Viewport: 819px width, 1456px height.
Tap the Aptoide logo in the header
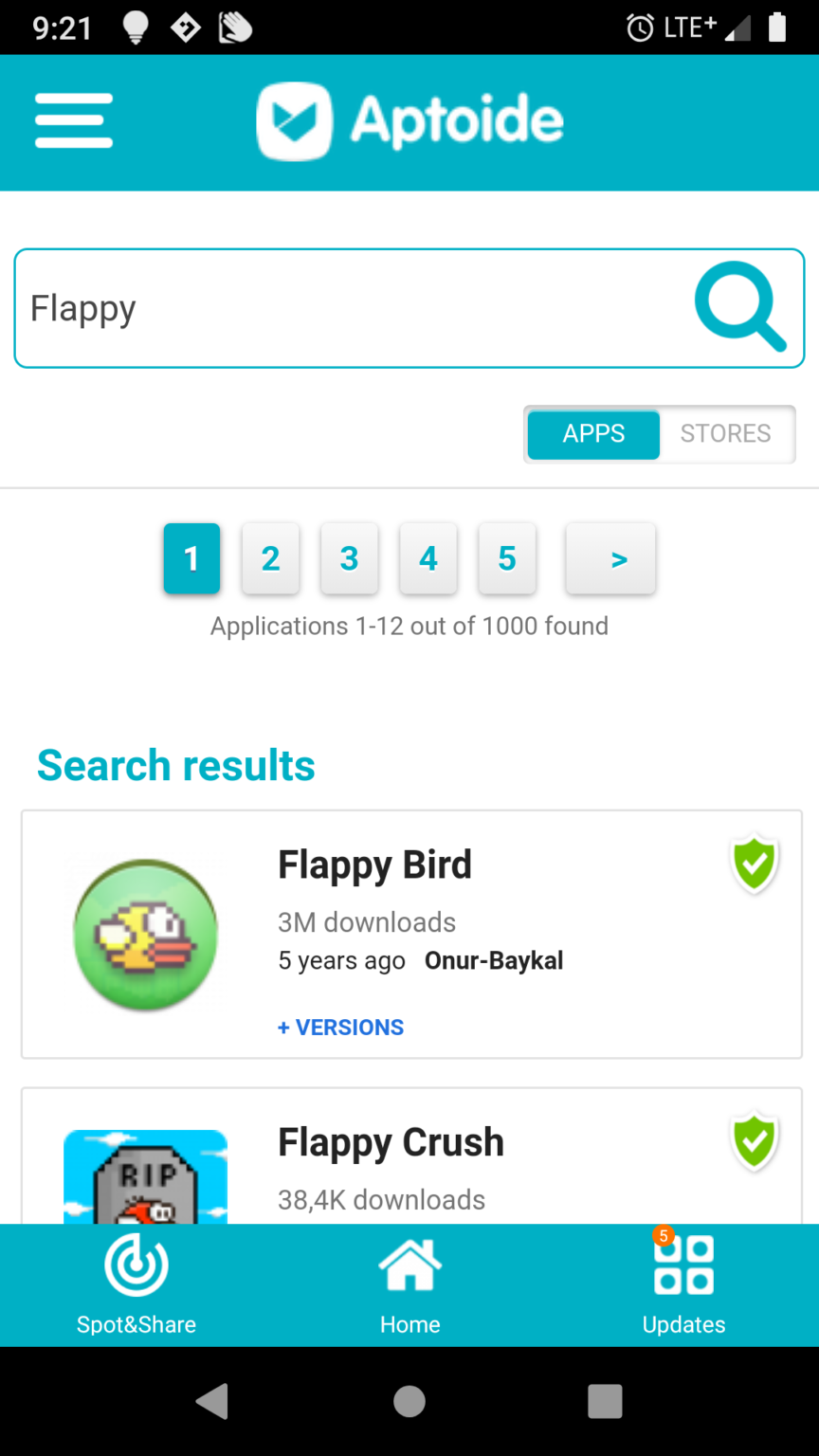(x=410, y=121)
